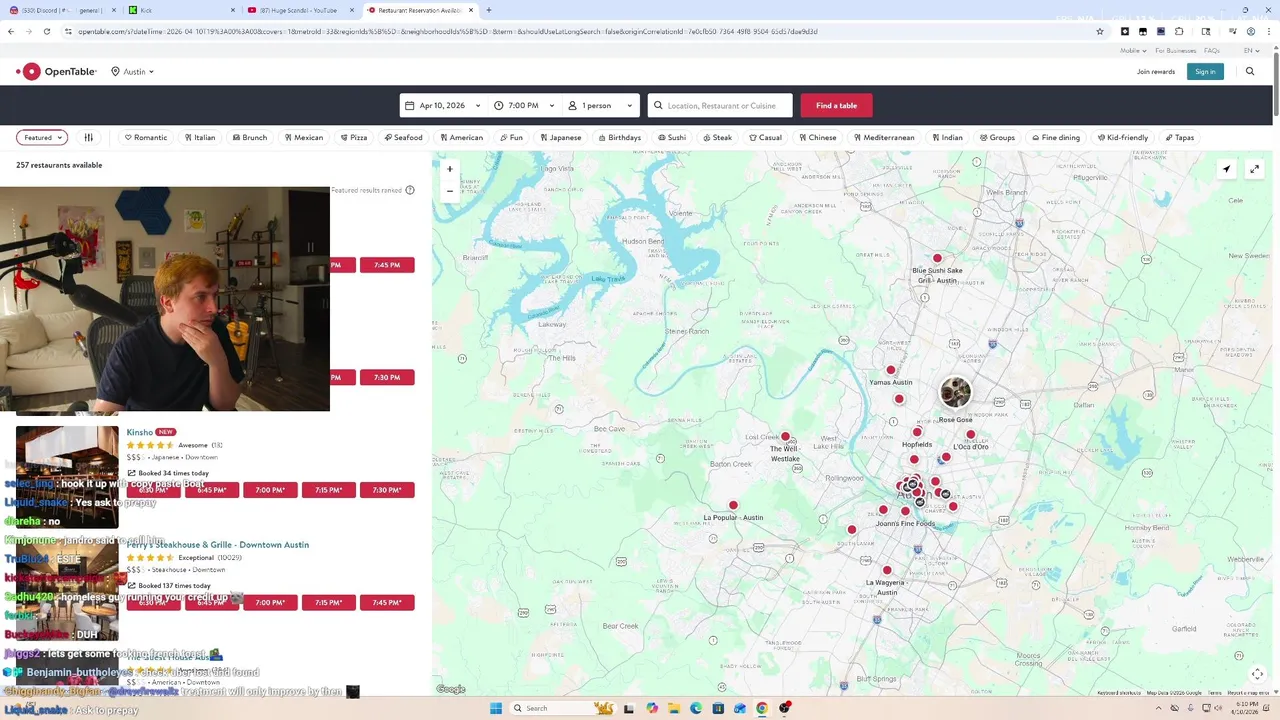Click the Rosé Gosé photo map marker

[x=955, y=392]
